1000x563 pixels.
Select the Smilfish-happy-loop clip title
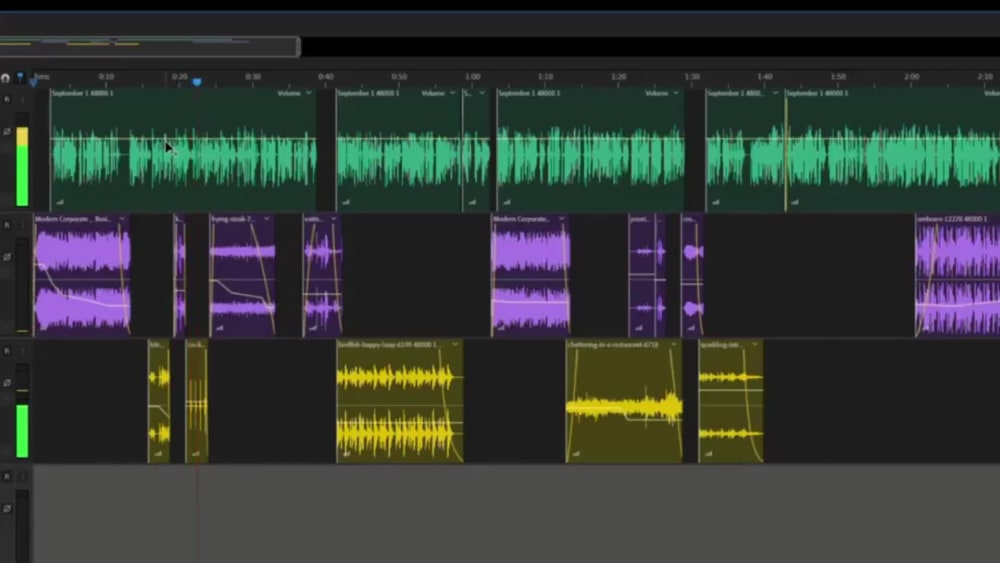(x=388, y=344)
